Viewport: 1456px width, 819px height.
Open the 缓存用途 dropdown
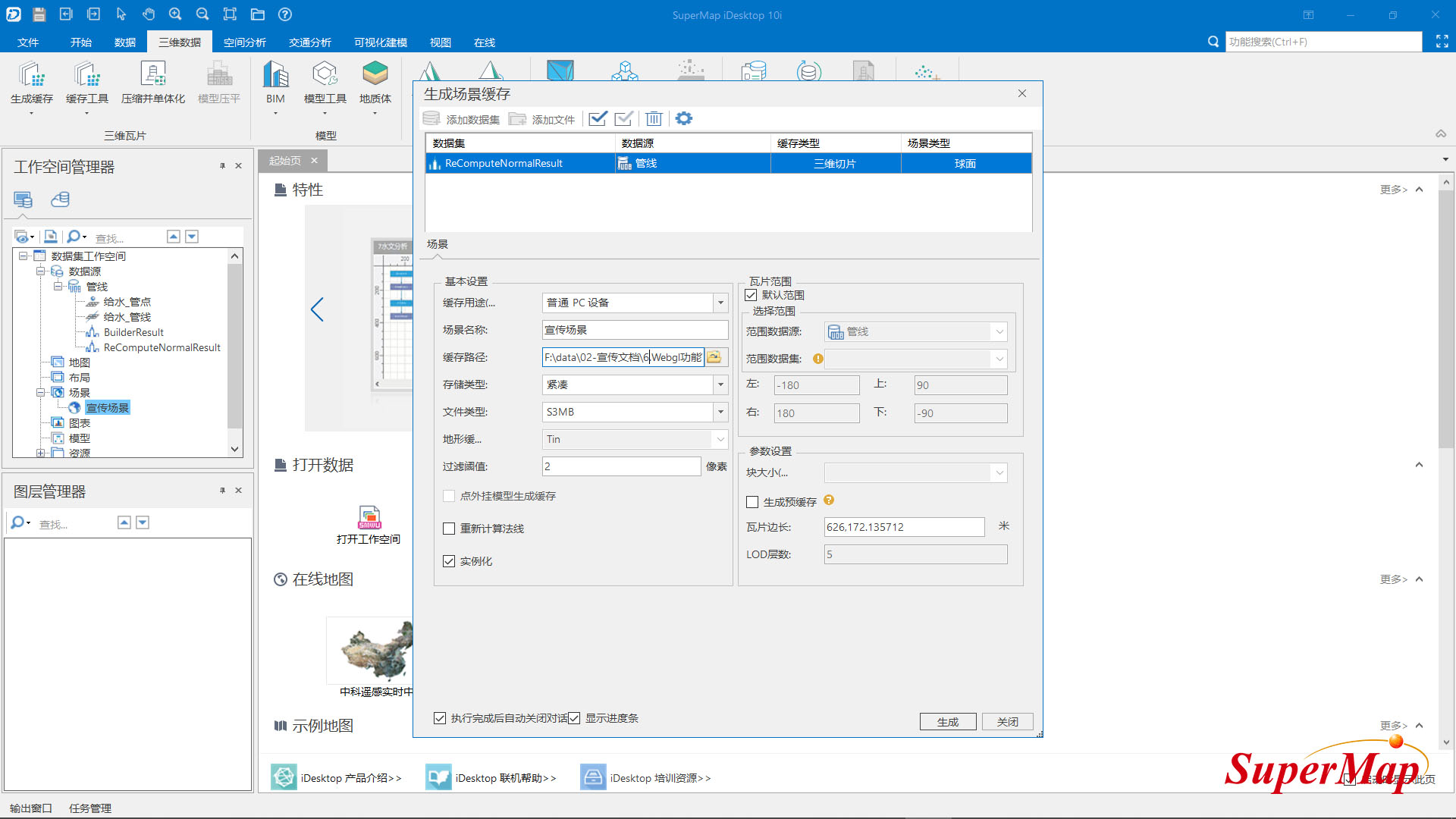coord(720,303)
